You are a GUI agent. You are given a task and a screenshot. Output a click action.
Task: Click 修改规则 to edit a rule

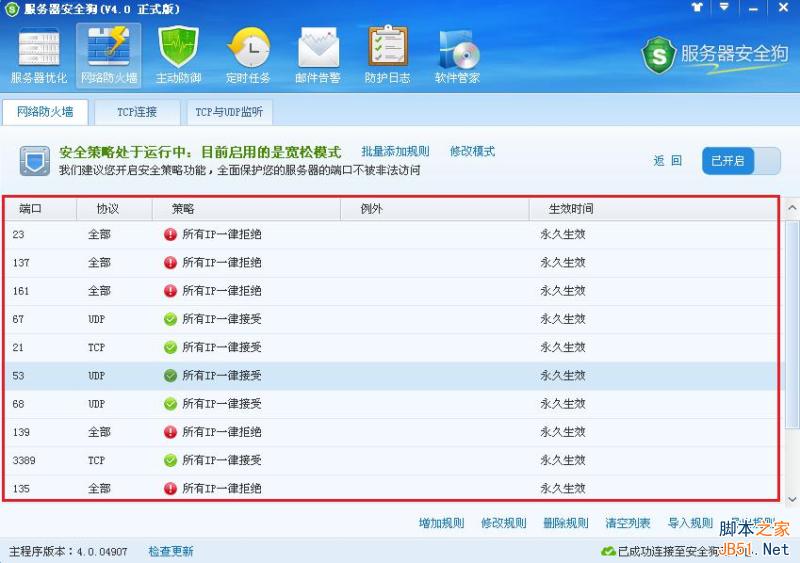504,523
